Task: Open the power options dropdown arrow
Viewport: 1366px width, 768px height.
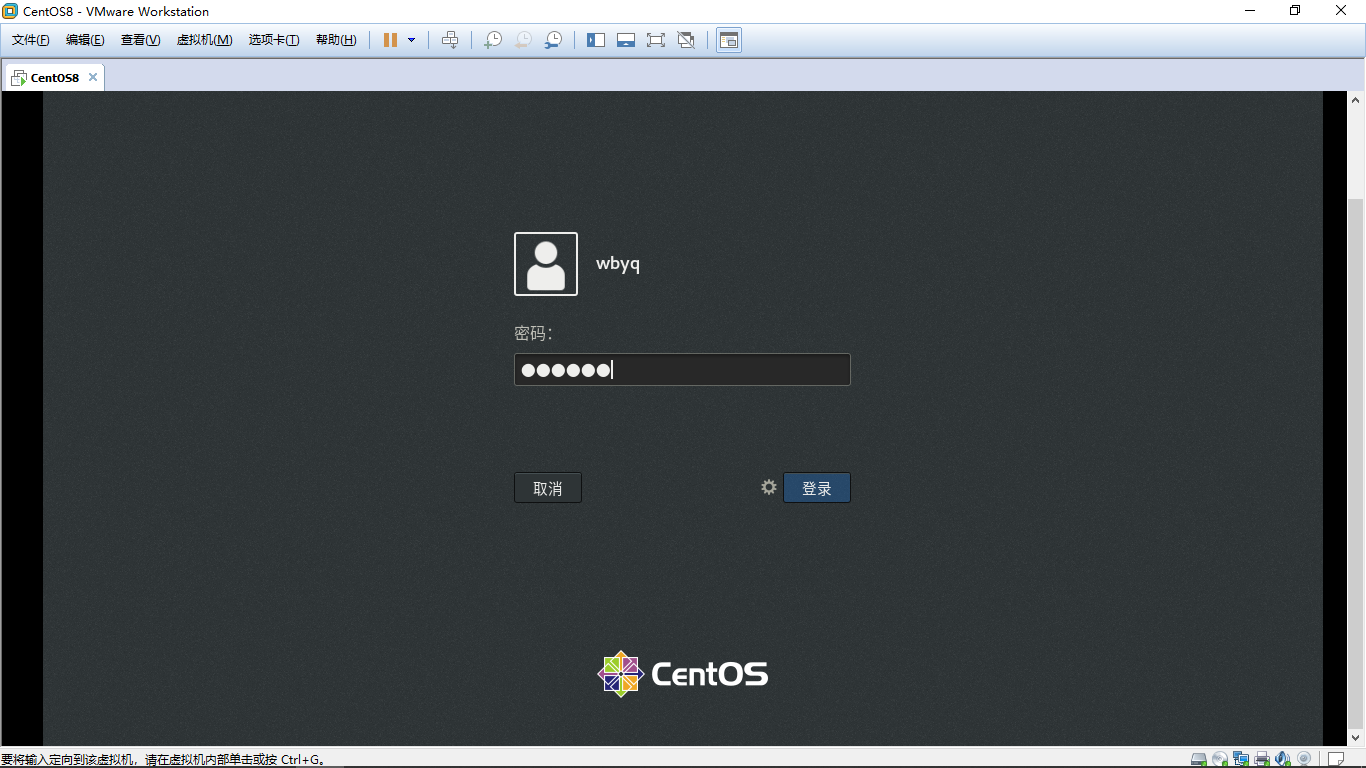Action: [x=411, y=40]
